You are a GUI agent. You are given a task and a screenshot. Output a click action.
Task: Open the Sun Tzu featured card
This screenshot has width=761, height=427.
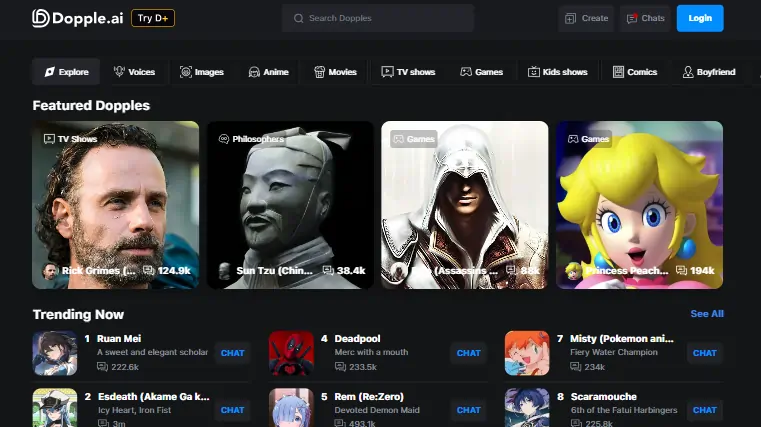(x=290, y=205)
